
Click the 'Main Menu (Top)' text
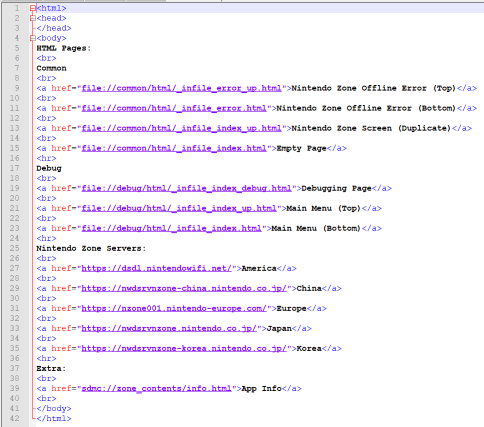pos(323,208)
